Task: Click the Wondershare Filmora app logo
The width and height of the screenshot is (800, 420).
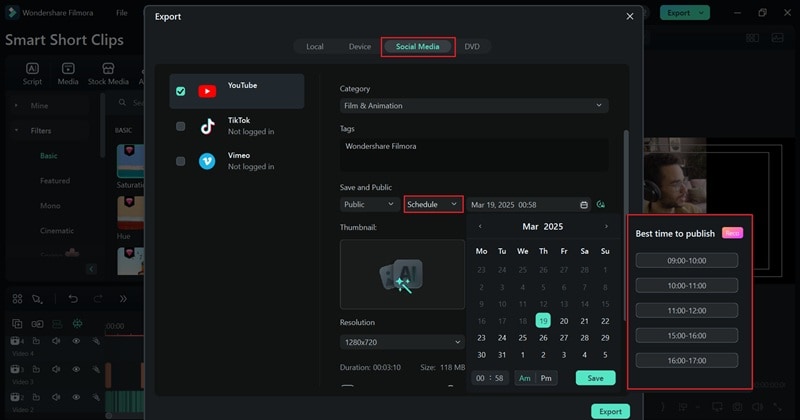Action: click(11, 13)
